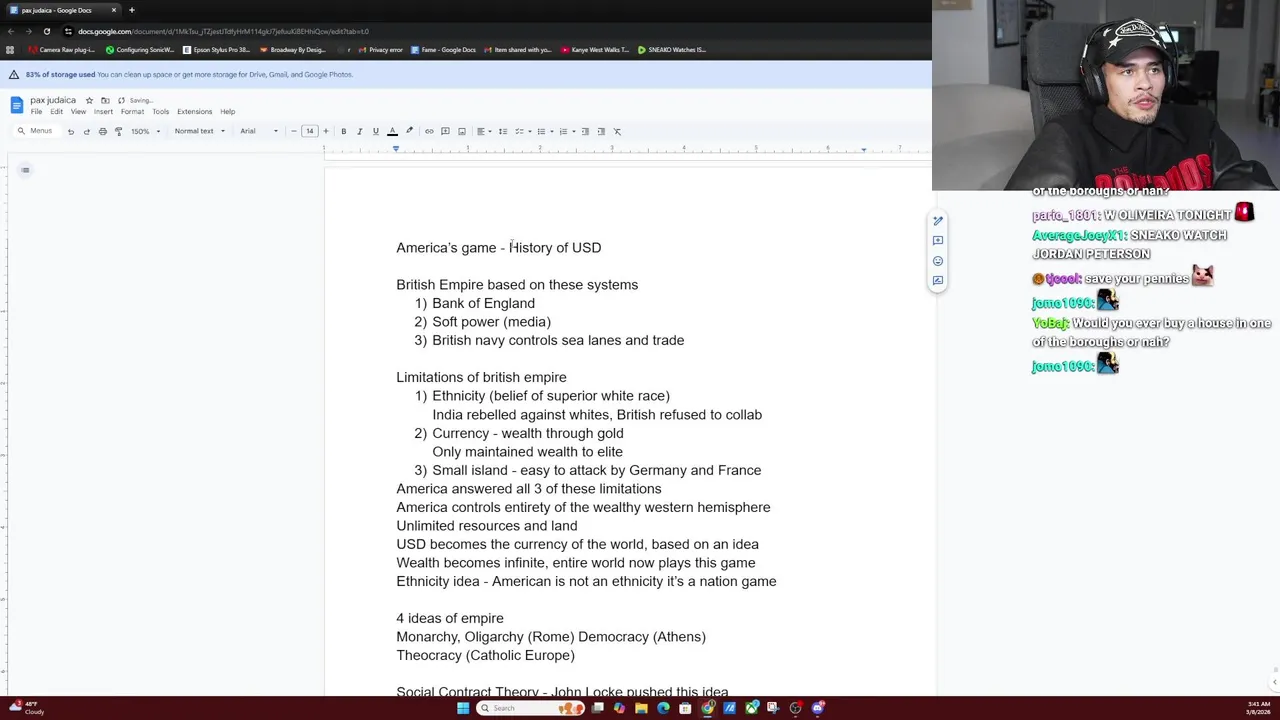Screen dimensions: 1280x720
Task: Open the Tools menu
Action: pyautogui.click(x=160, y=111)
